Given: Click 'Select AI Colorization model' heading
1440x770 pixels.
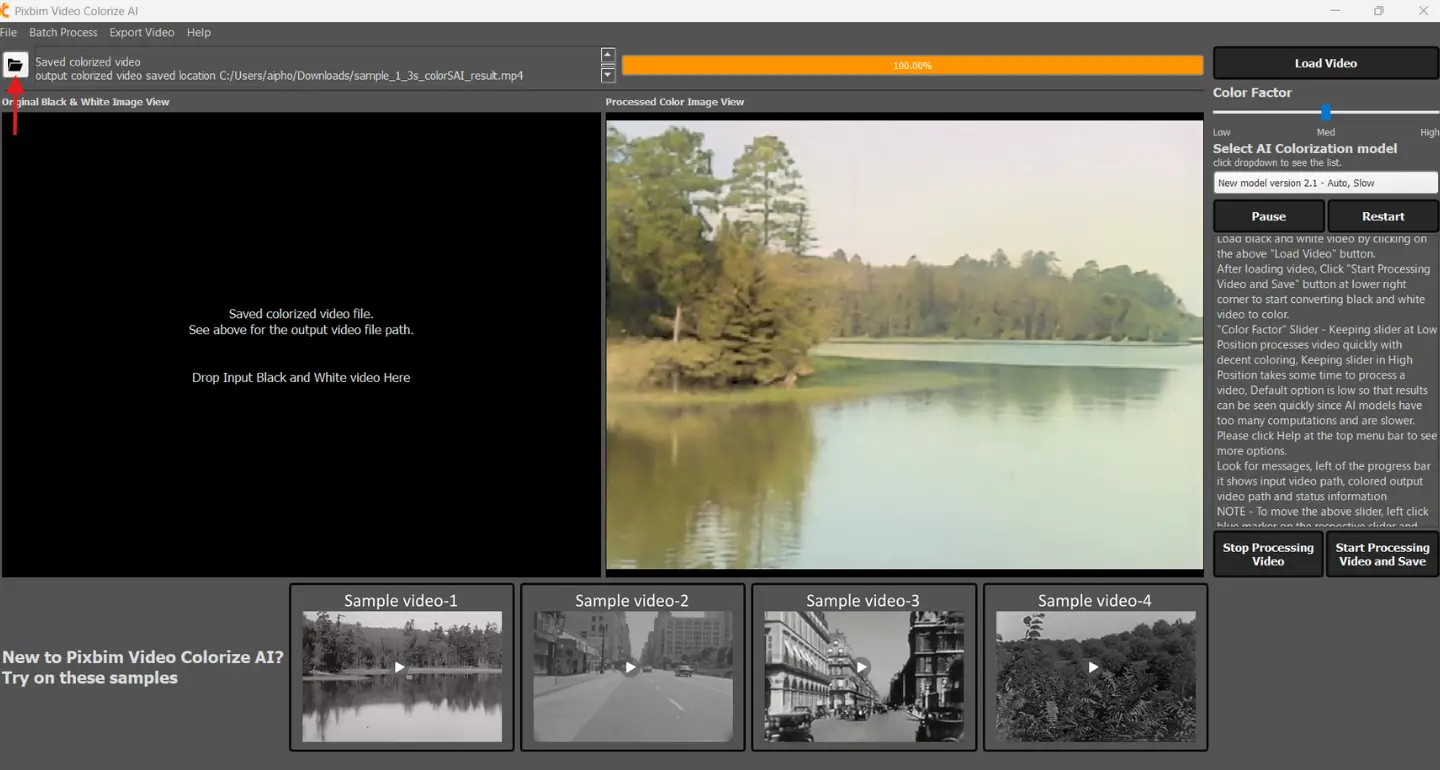Looking at the screenshot, I should coord(1305,148).
